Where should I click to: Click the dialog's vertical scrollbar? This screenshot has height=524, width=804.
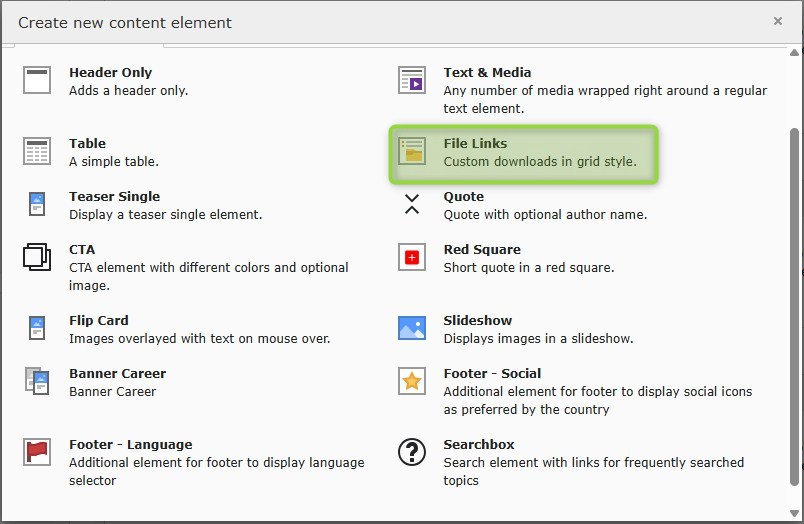(x=795, y=300)
